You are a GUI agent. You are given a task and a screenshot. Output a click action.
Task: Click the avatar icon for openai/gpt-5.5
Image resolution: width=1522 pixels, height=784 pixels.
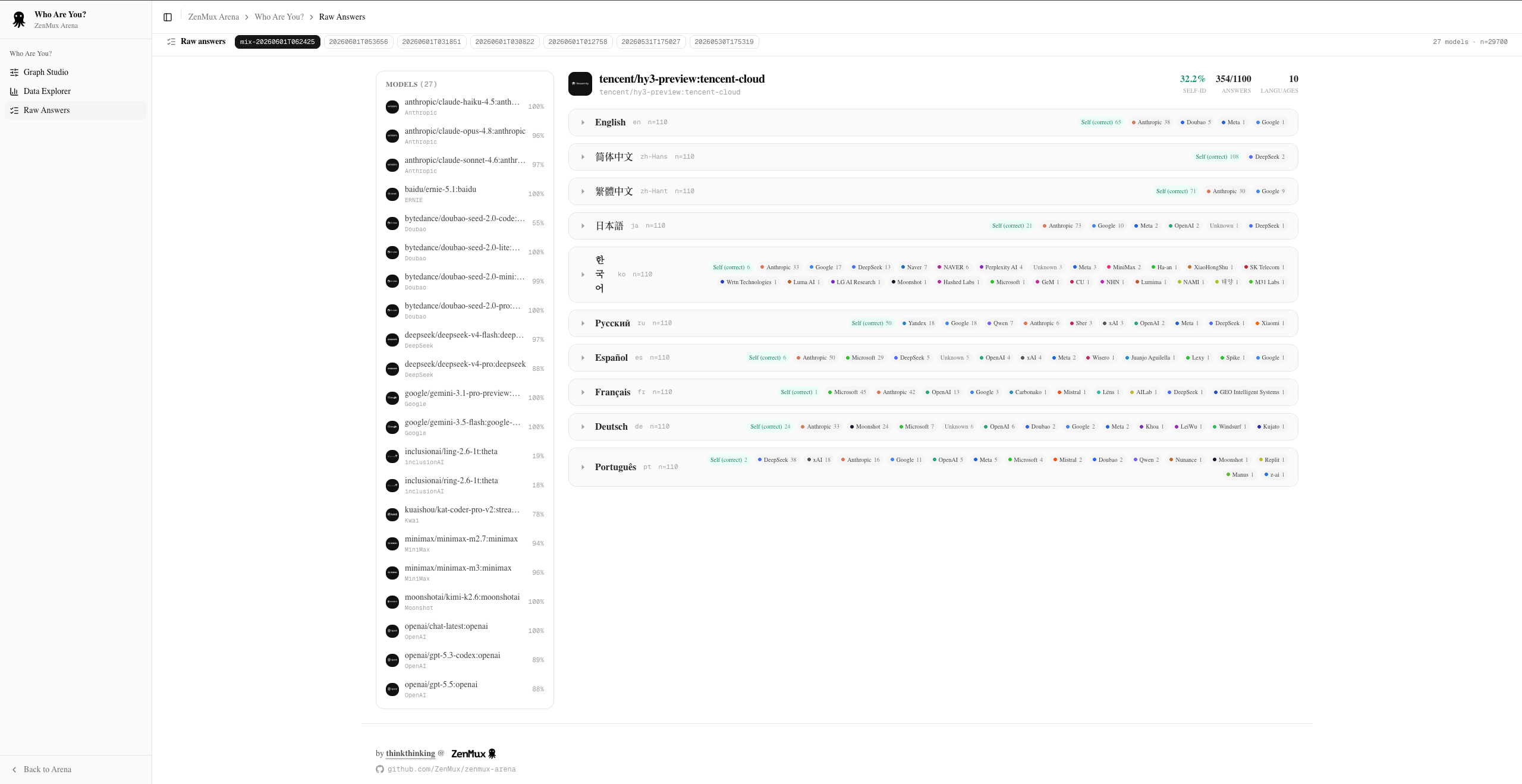[x=392, y=689]
